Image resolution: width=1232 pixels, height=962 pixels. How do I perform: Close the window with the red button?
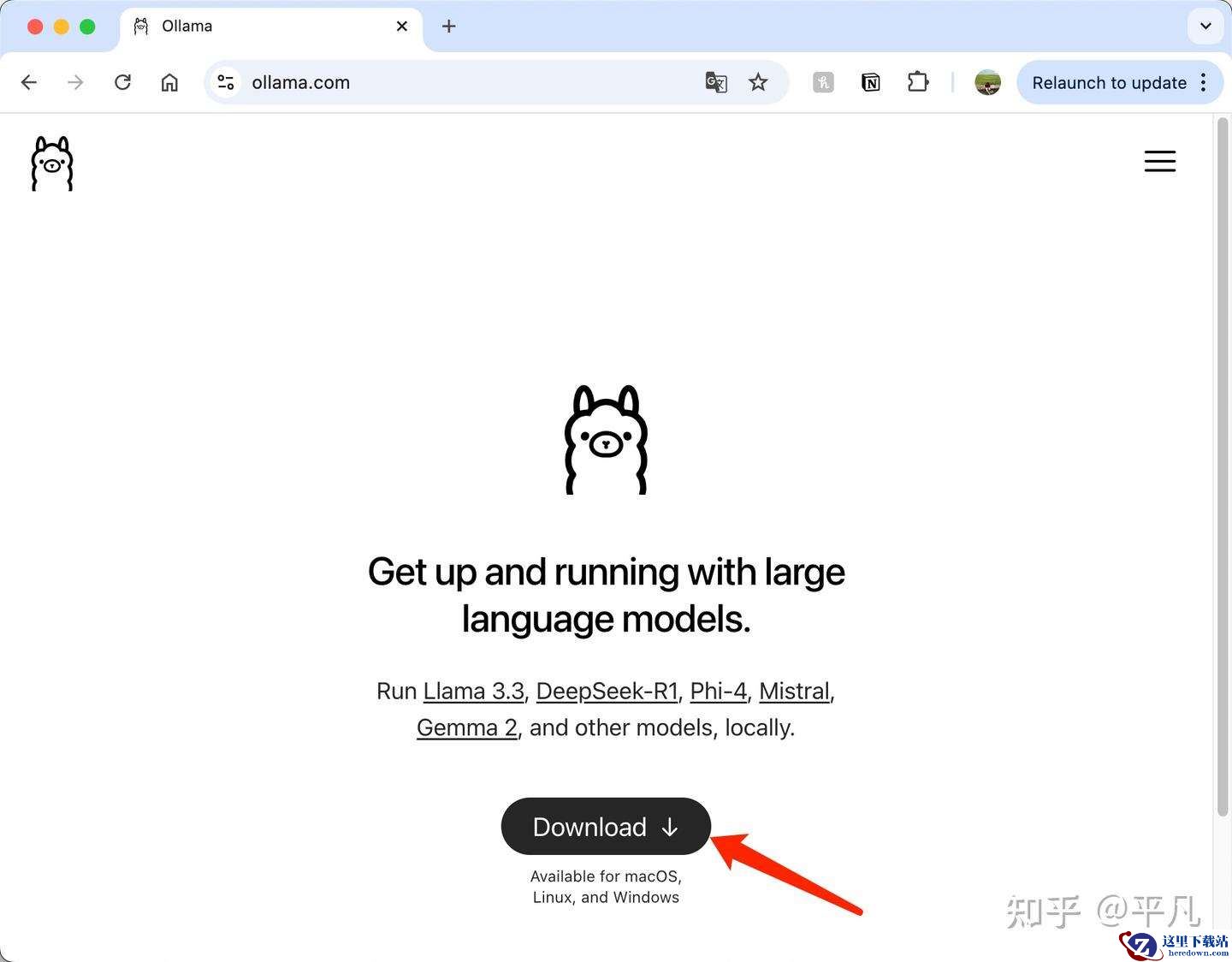coord(35,27)
